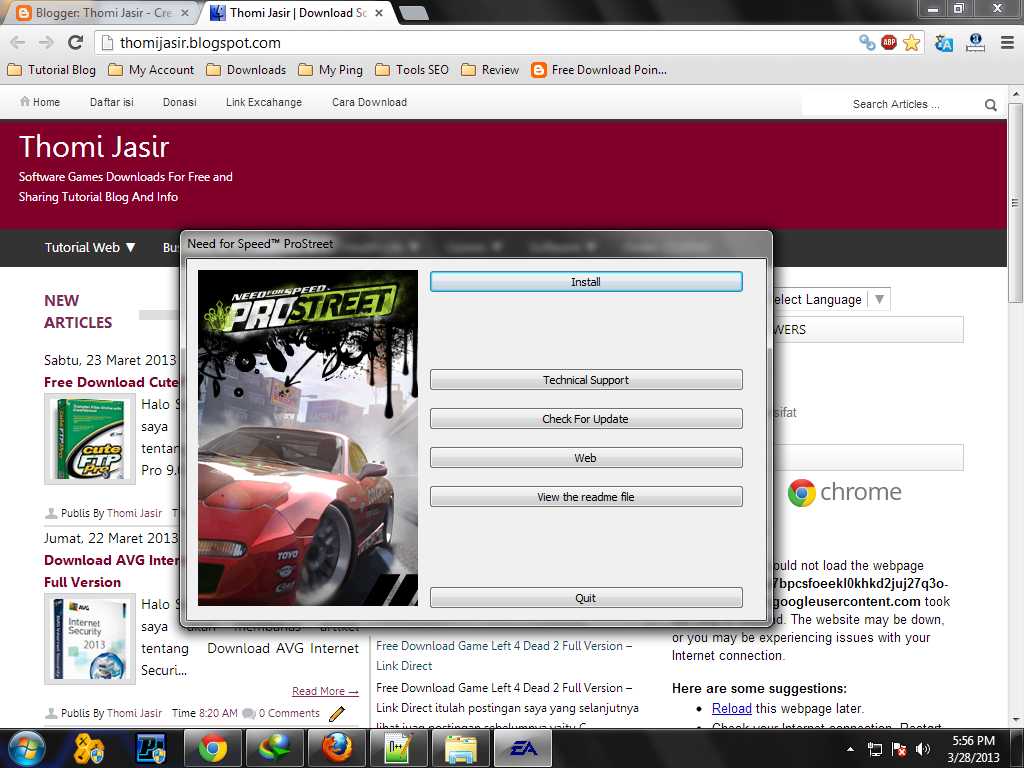Click the Thomi Jasir blog title
Screen dimensions: 1024x768
click(94, 147)
